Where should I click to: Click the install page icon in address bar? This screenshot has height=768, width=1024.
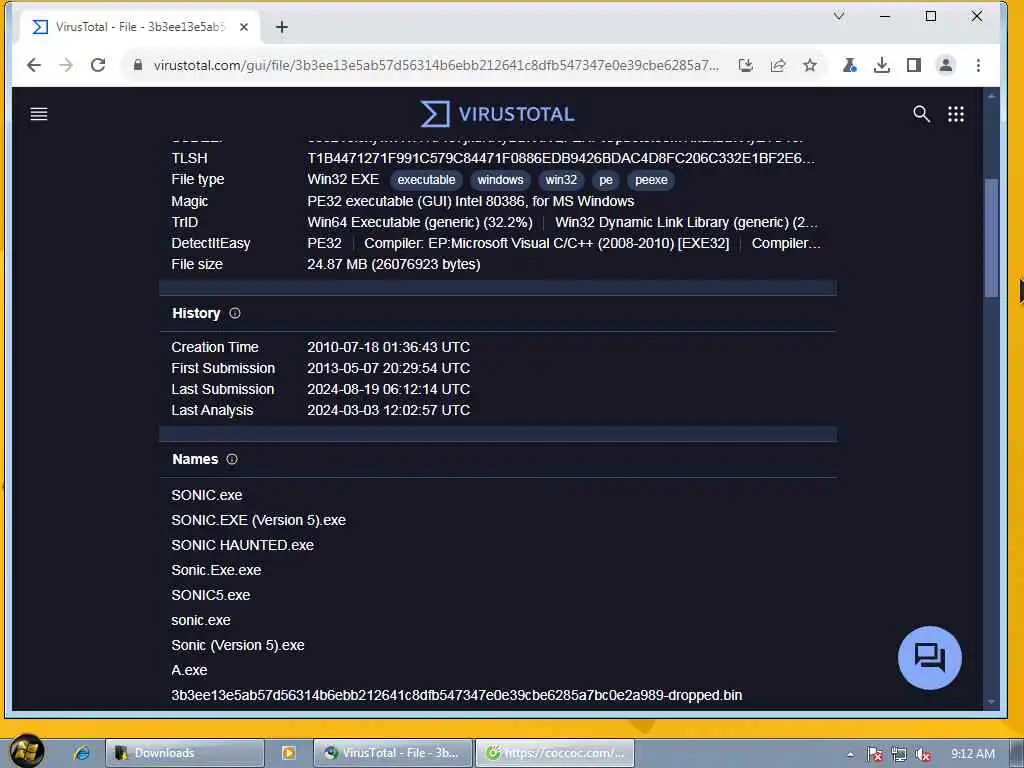click(x=746, y=65)
